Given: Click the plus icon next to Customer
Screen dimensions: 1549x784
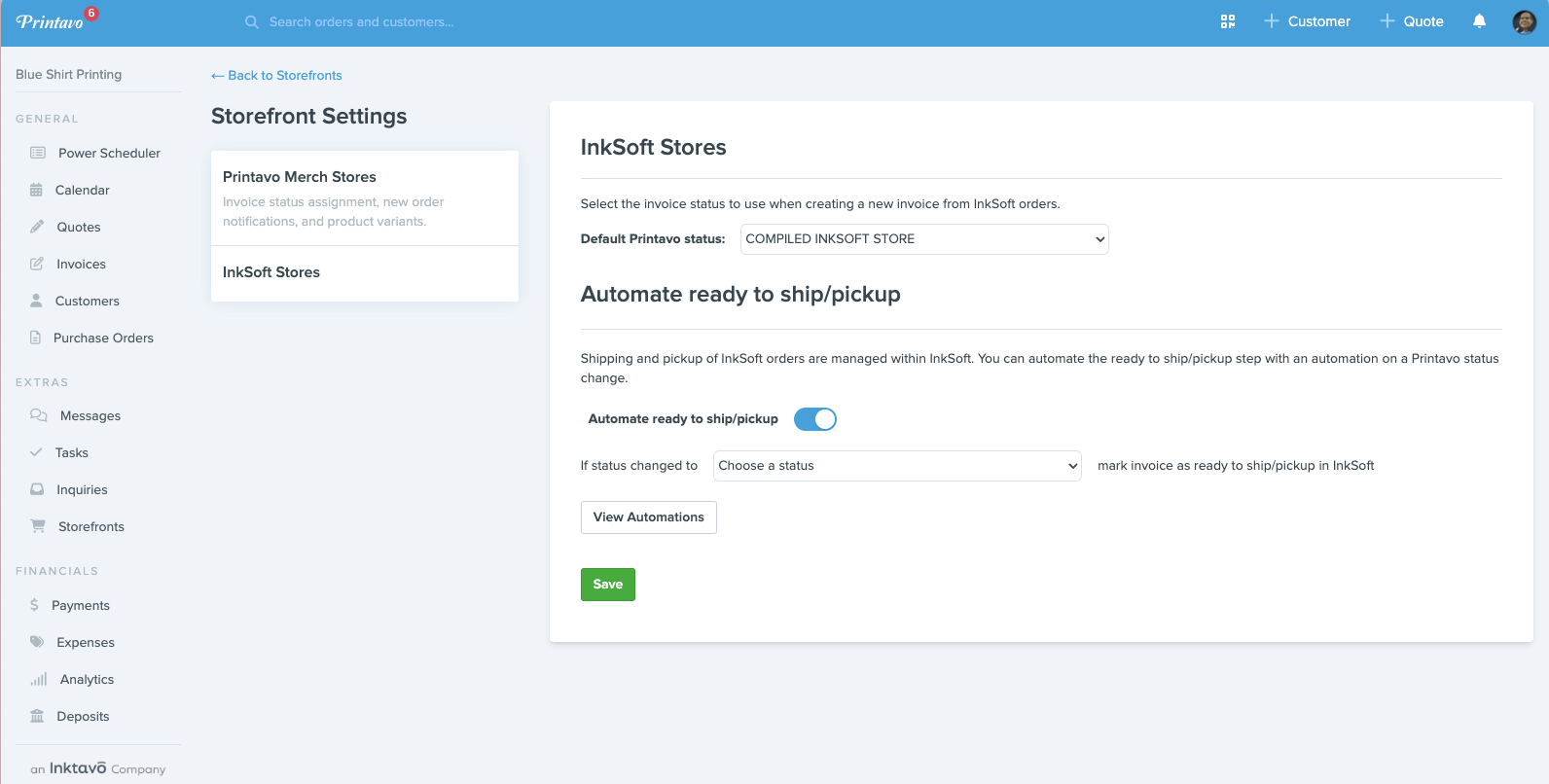Looking at the screenshot, I should [1271, 21].
